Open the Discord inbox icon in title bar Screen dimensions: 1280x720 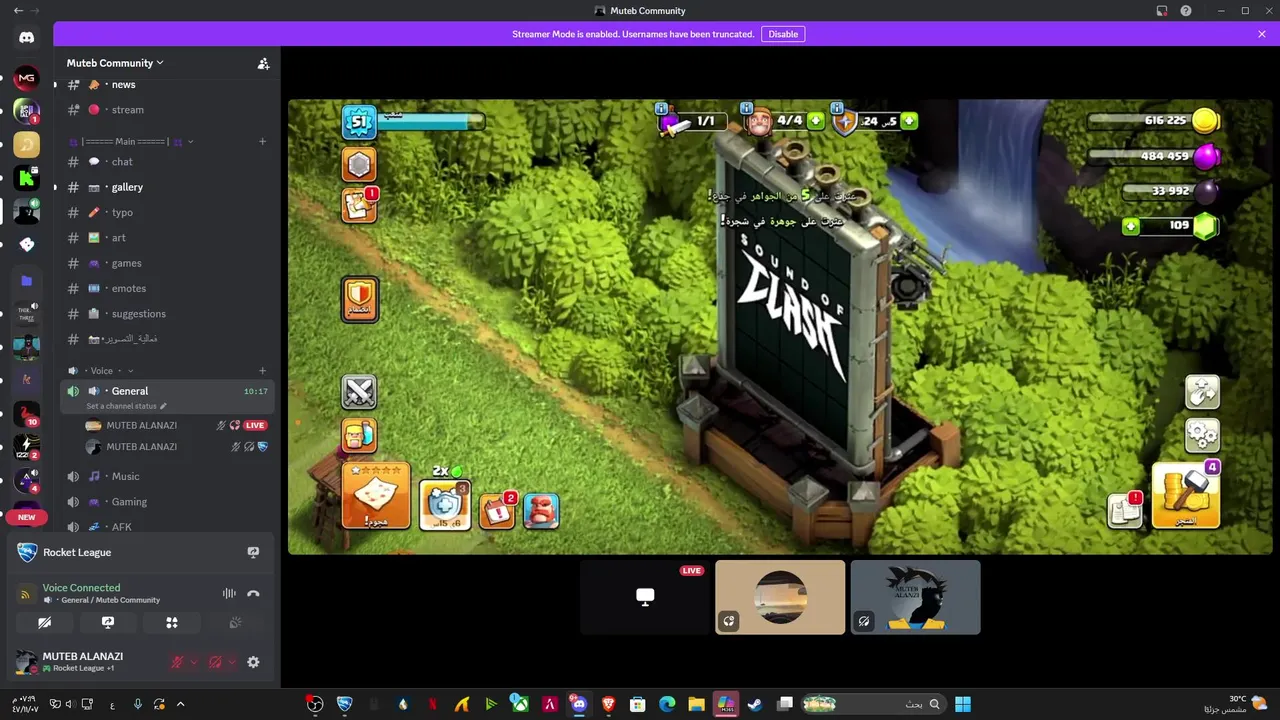click(x=1162, y=11)
